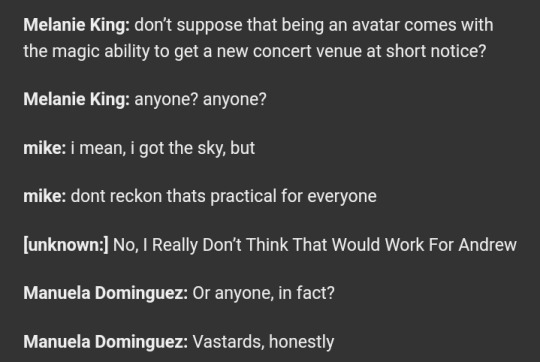Click 'Melanie King:' before 'anyone? anyone?'
540x362 pixels.
(x=76, y=100)
